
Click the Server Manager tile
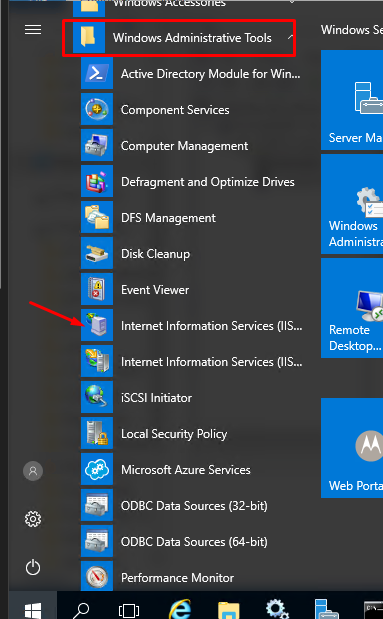coord(352,100)
